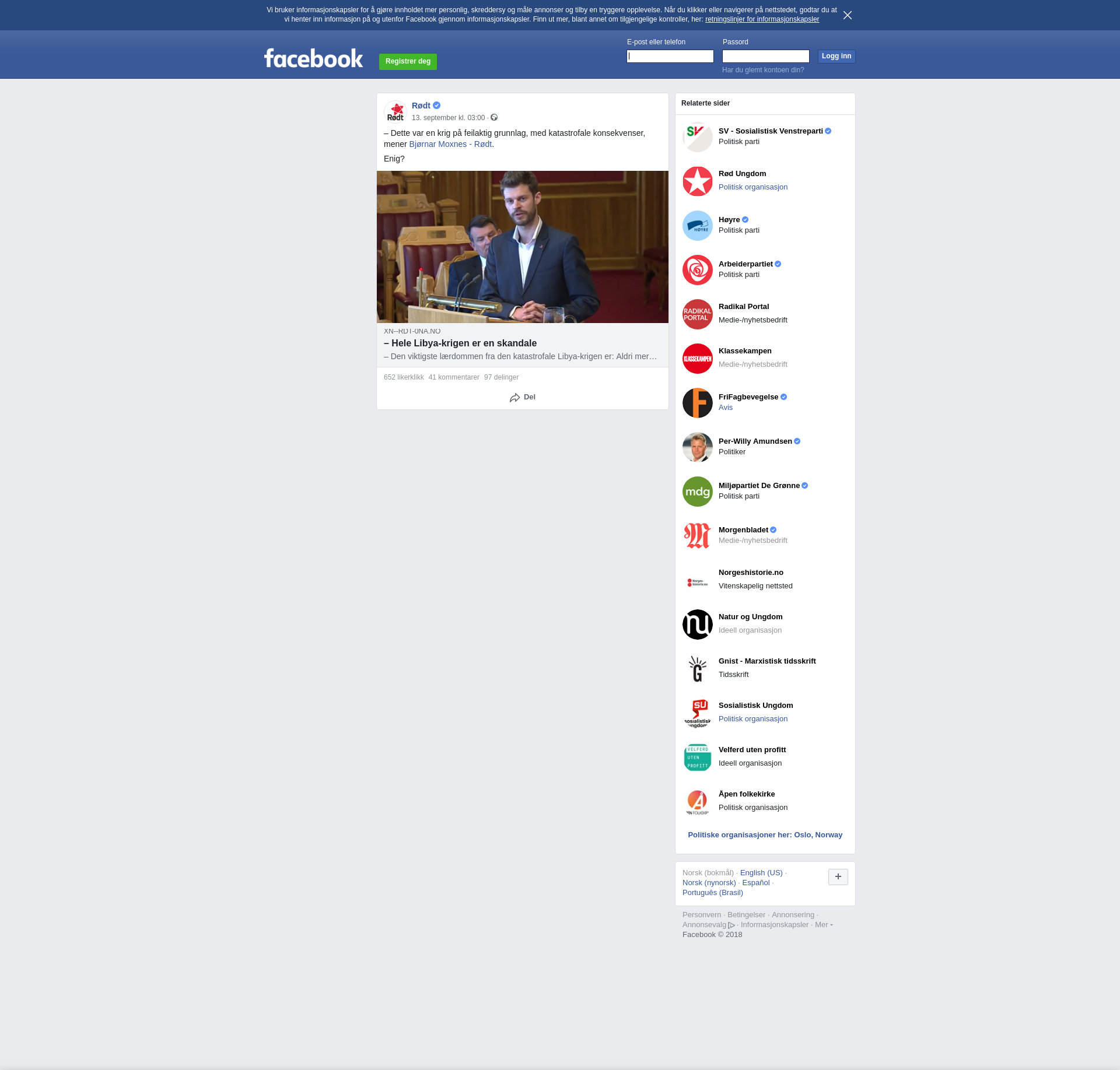The width and height of the screenshot is (1120, 1070).
Task: Open SV - Sosialistisk Venstreparti page name
Action: coord(771,131)
